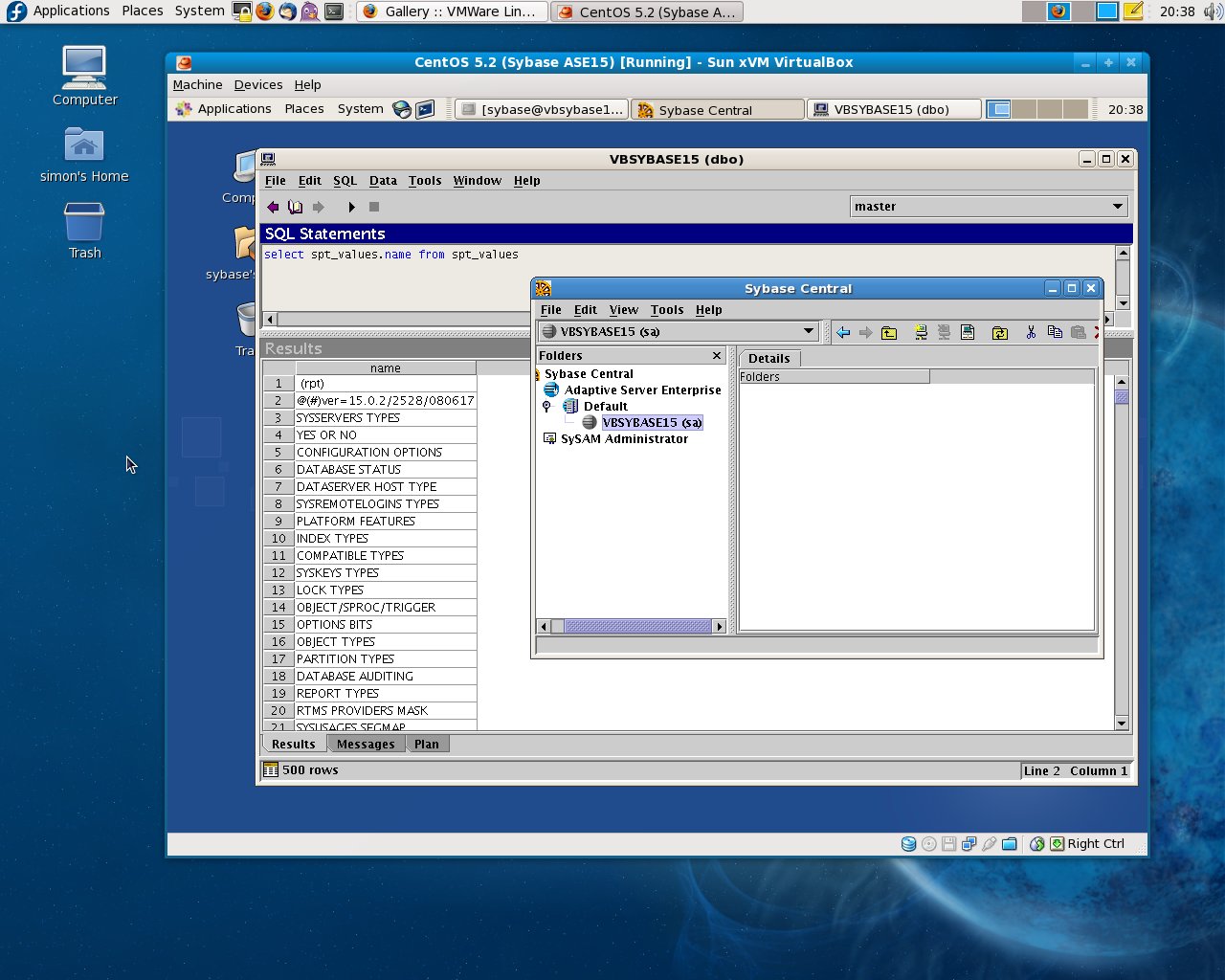Click the hard disk indicator in VirtualBox status bar
The width and height of the screenshot is (1225, 980).
pos(909,844)
